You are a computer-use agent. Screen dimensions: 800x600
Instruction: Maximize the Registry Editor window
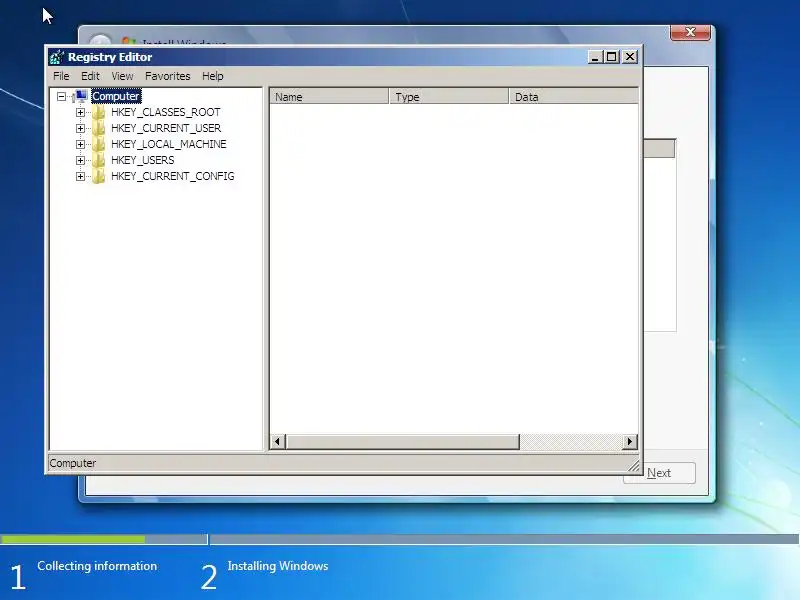point(611,57)
